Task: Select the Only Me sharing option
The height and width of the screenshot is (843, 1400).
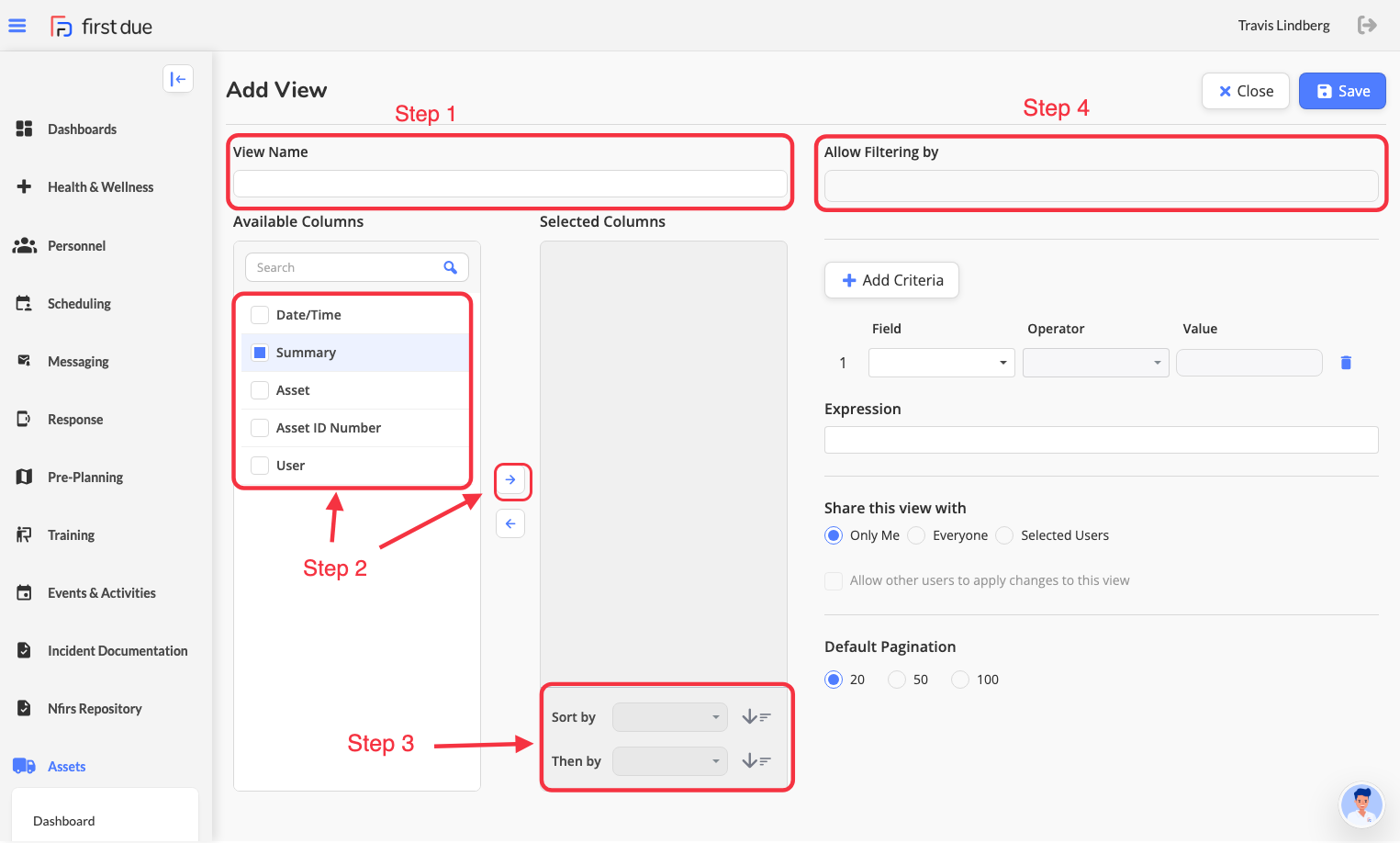Action: click(x=834, y=535)
